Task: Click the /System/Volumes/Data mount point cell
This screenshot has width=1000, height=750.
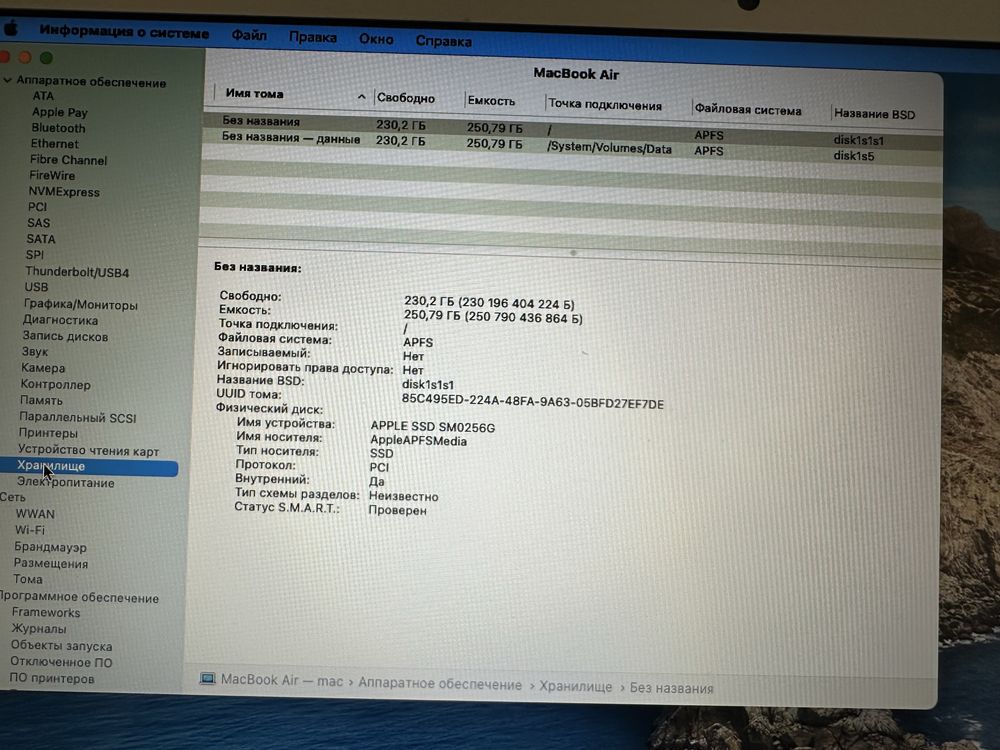Action: [609, 148]
